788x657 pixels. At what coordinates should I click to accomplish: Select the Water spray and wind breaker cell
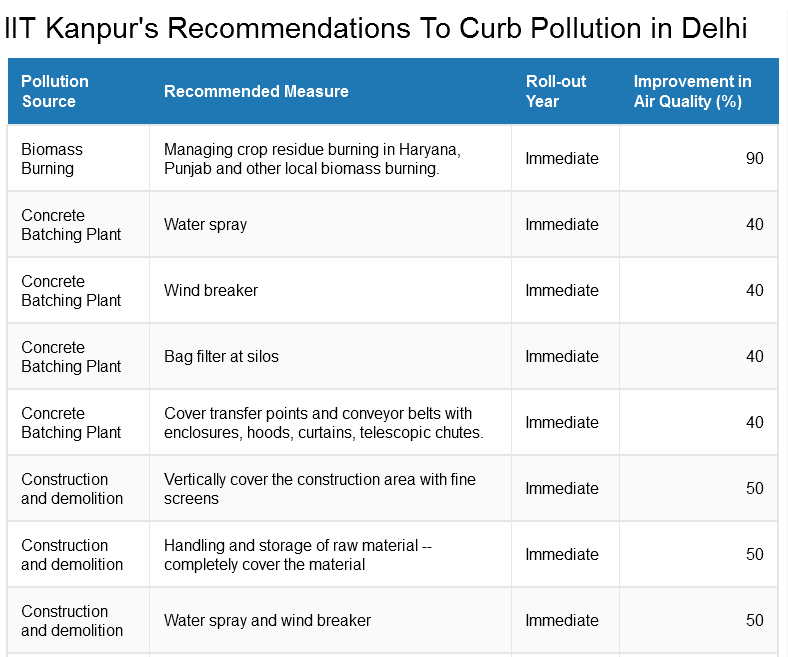pyautogui.click(x=330, y=620)
